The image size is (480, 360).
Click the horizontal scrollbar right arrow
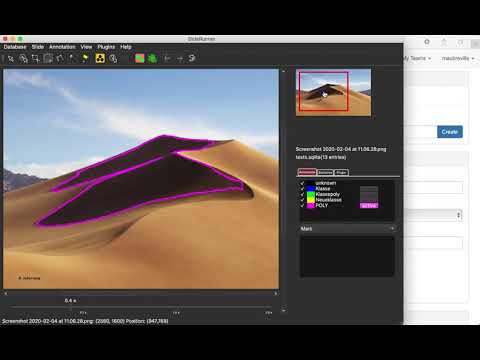(x=275, y=294)
